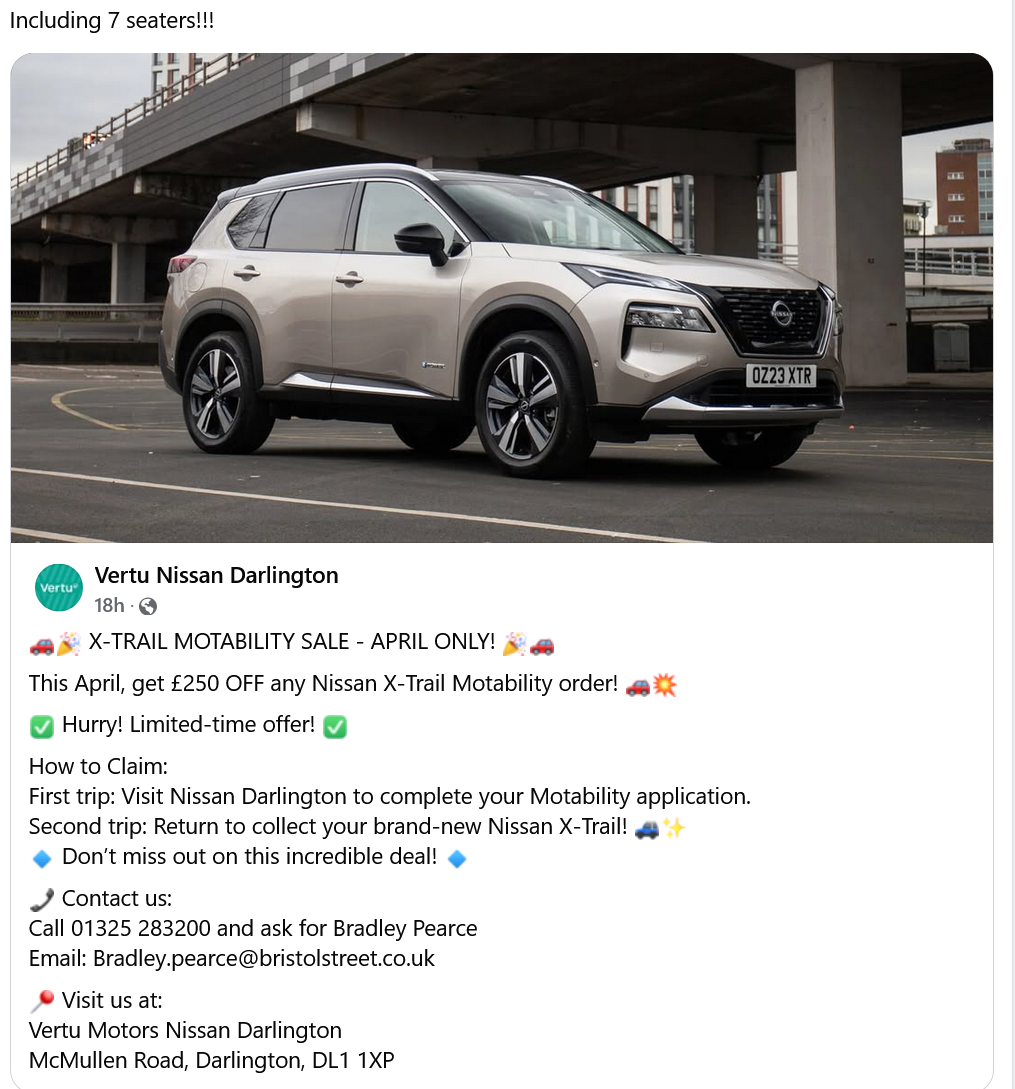Click the green check after Limited-time offer
The width and height of the screenshot is (1015, 1089).
[x=335, y=726]
